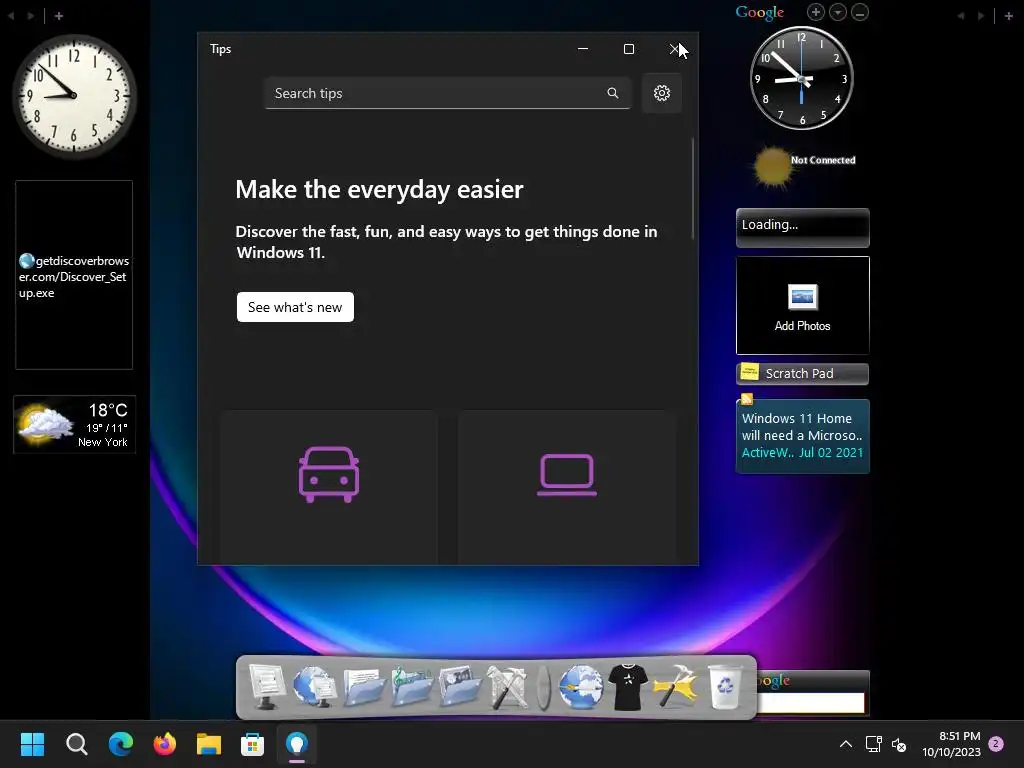Open the notification badge showing 2
The height and width of the screenshot is (768, 1024).
(x=996, y=744)
